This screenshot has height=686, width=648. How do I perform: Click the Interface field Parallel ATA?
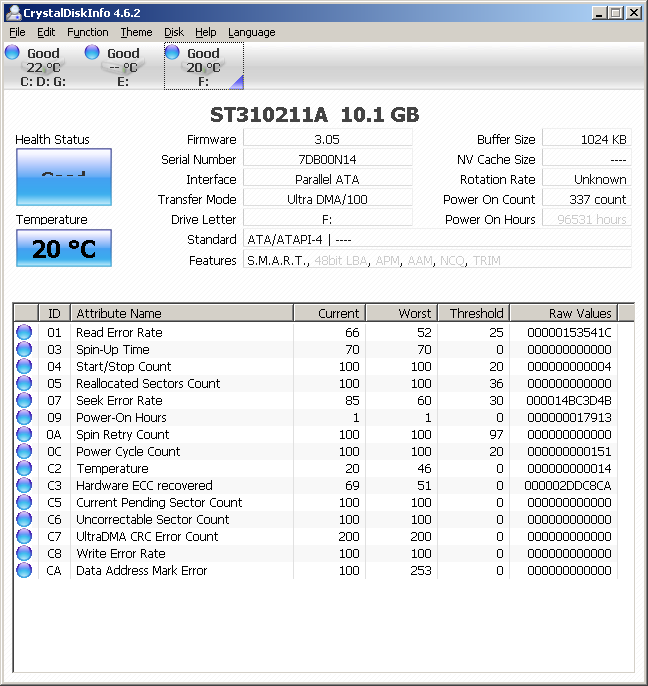pos(327,179)
